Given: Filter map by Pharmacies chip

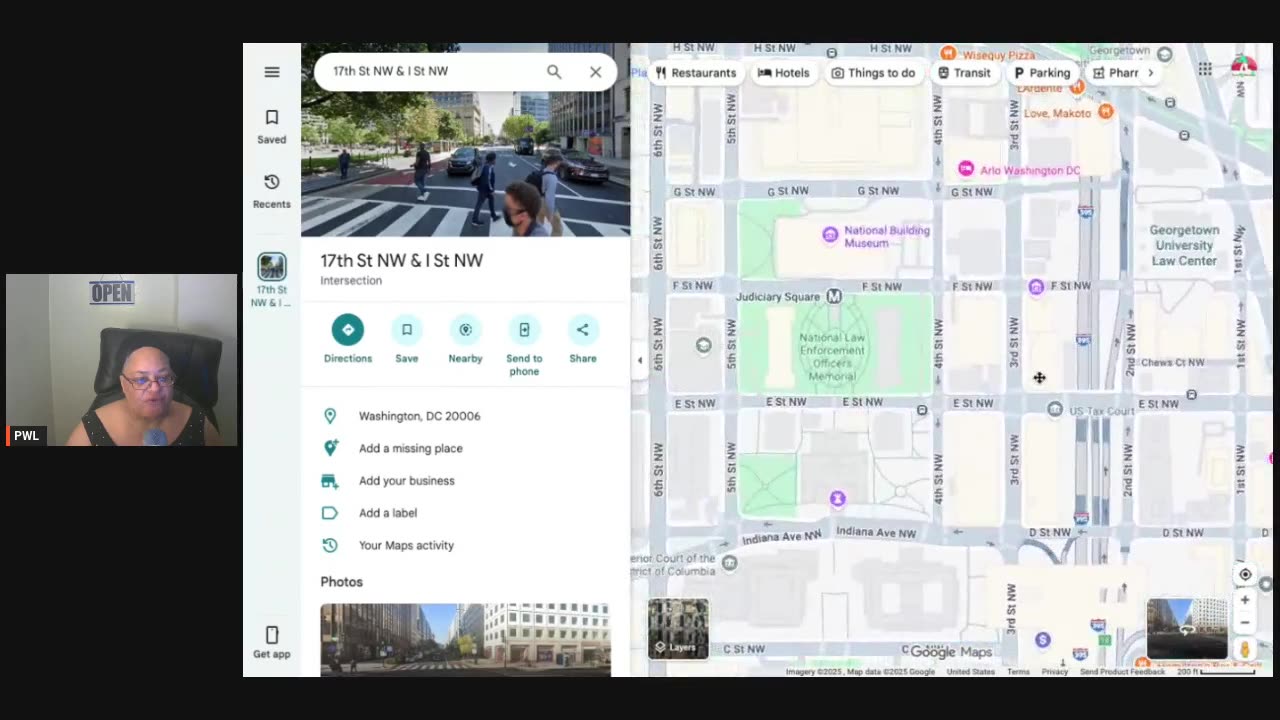Looking at the screenshot, I should (1115, 73).
